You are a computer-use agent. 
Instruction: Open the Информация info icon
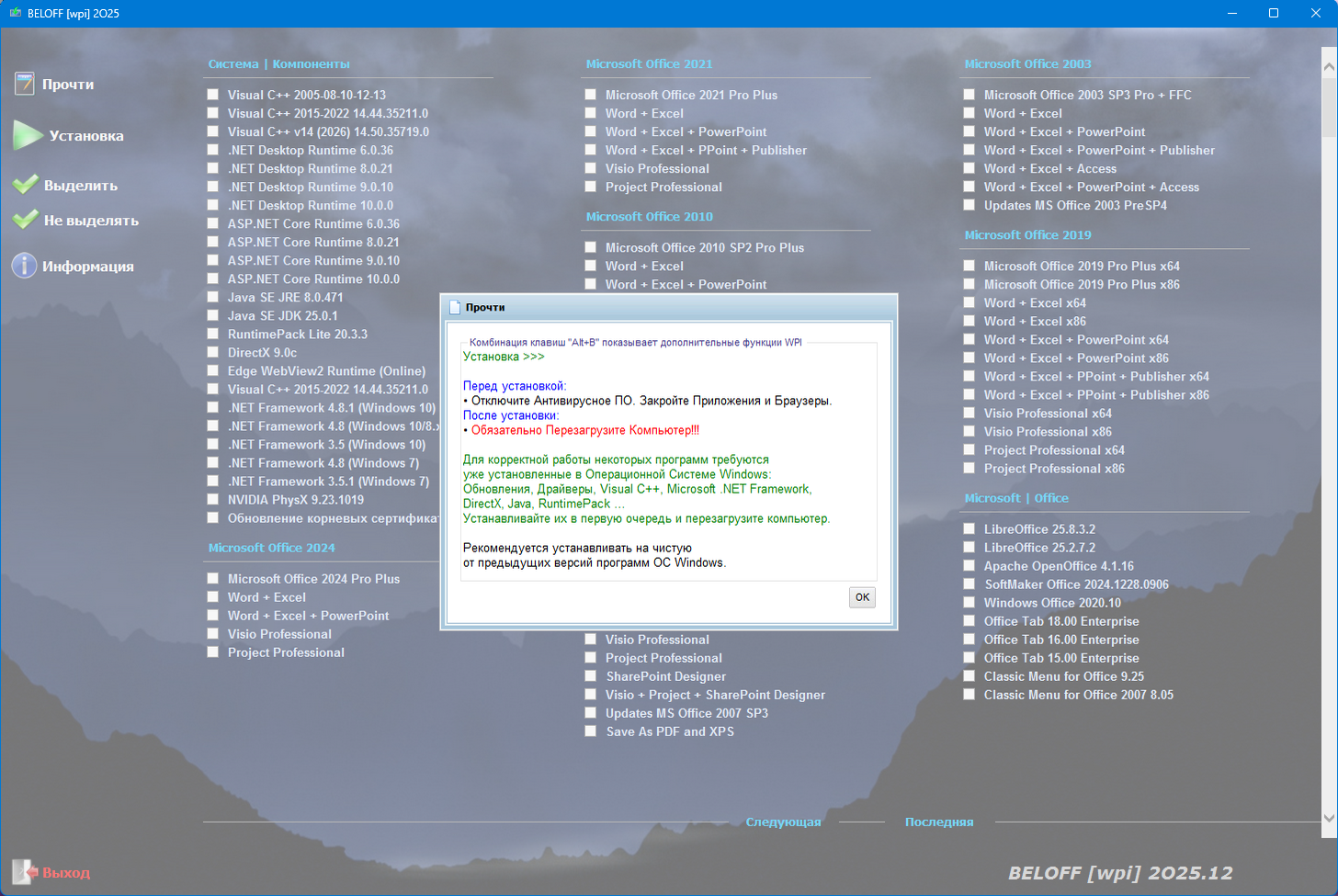point(24,266)
